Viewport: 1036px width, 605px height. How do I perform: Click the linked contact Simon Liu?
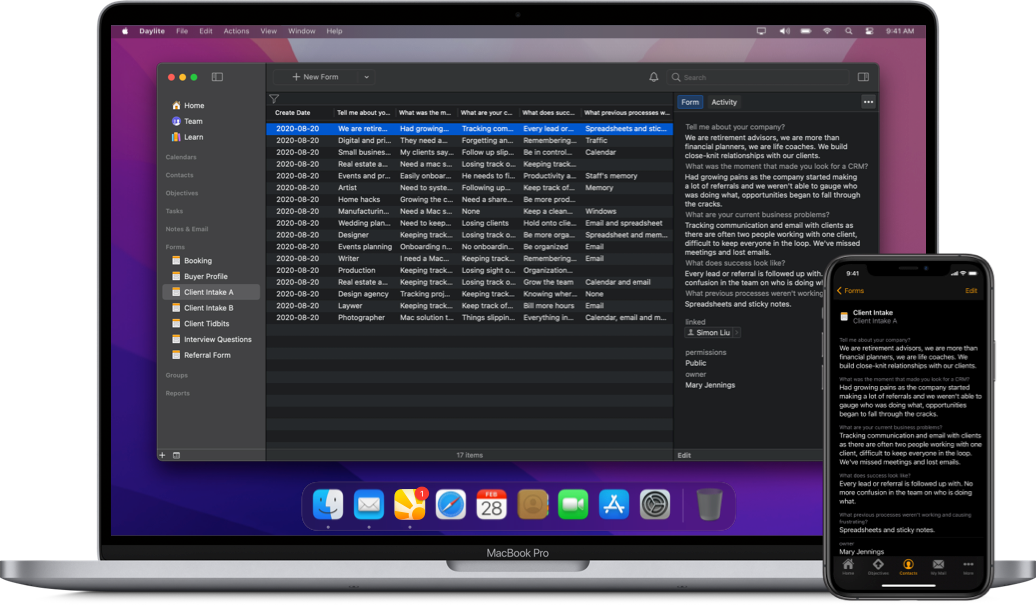(x=709, y=333)
